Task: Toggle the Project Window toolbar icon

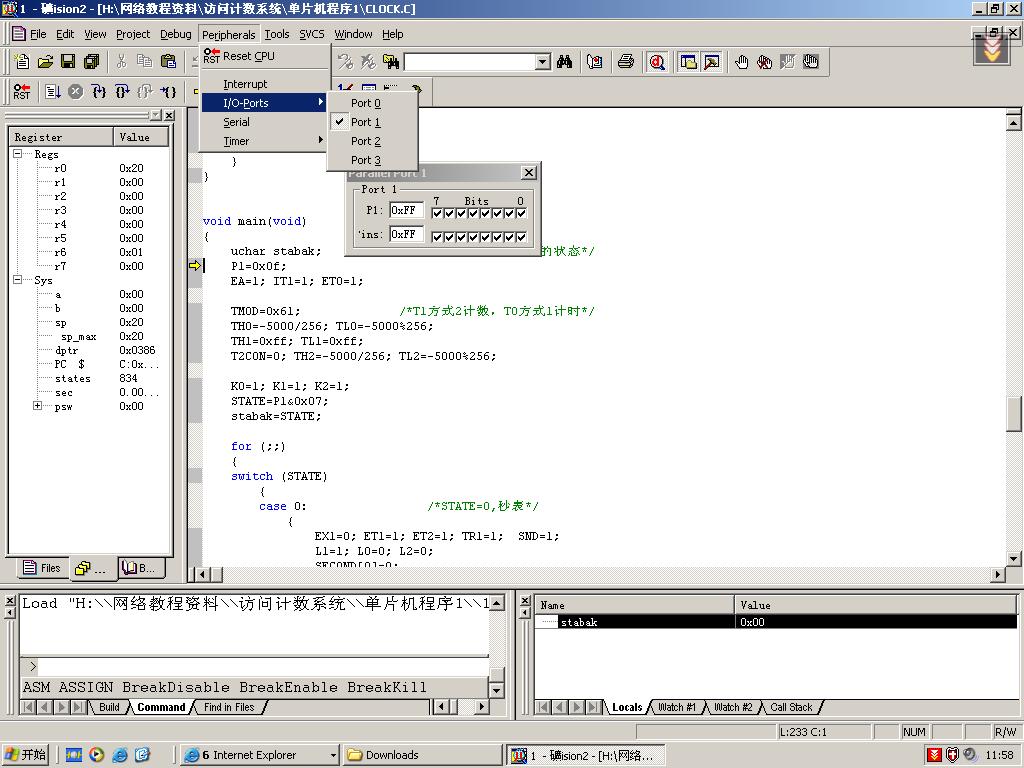Action: 688,62
